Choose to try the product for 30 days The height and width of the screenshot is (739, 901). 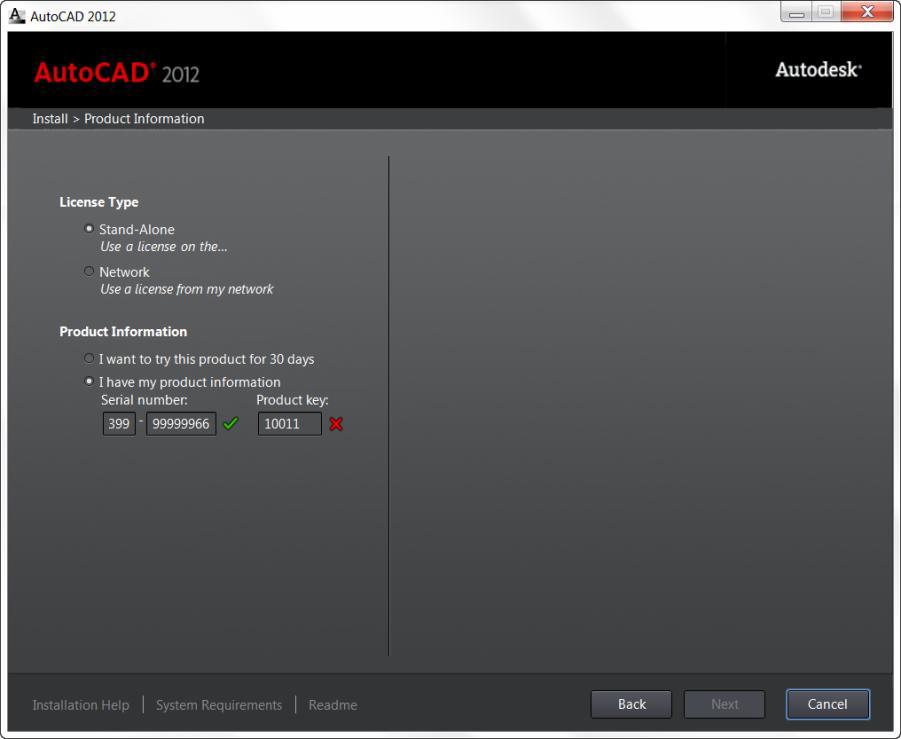88,358
